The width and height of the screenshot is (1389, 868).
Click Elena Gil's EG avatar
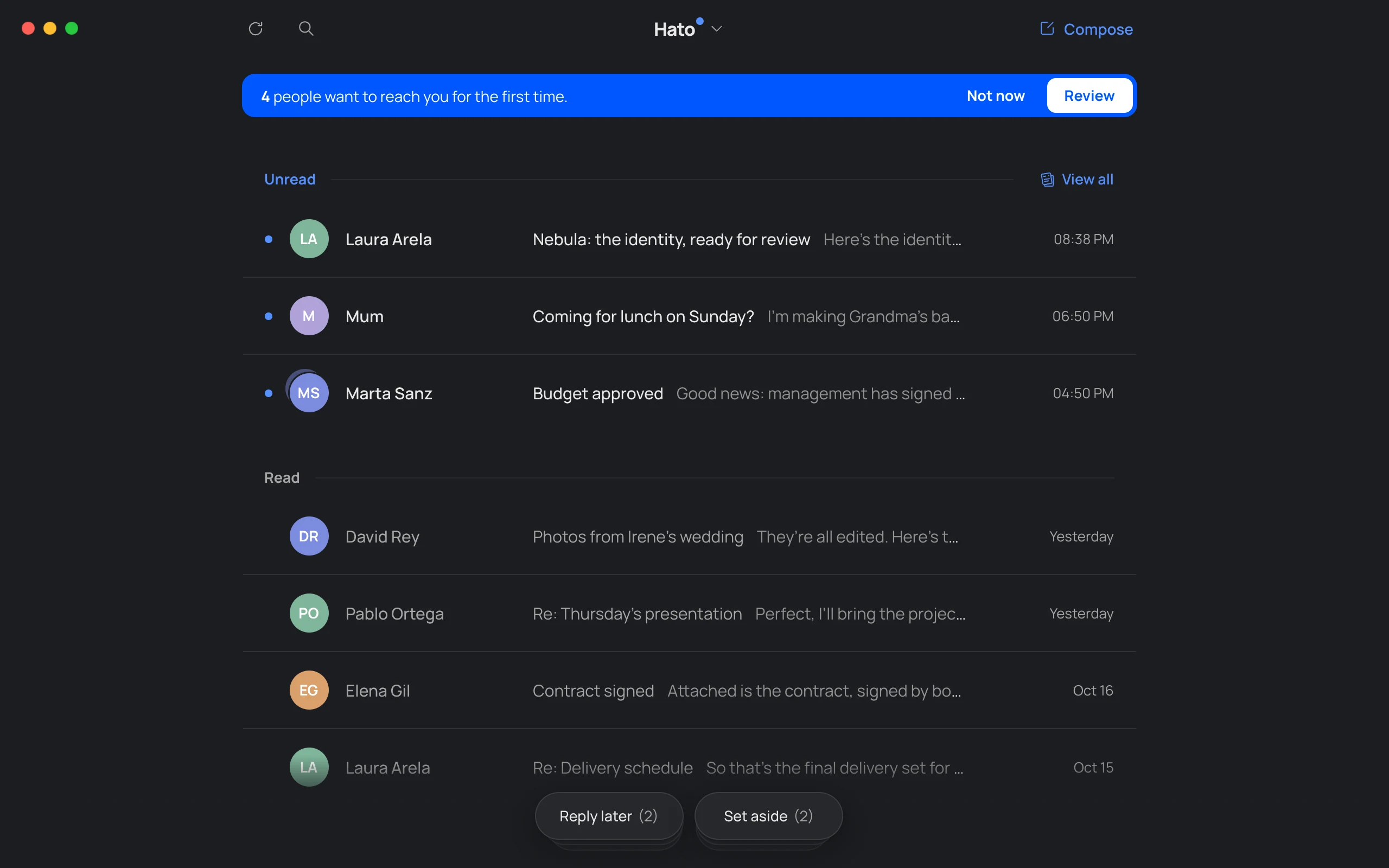tap(309, 690)
